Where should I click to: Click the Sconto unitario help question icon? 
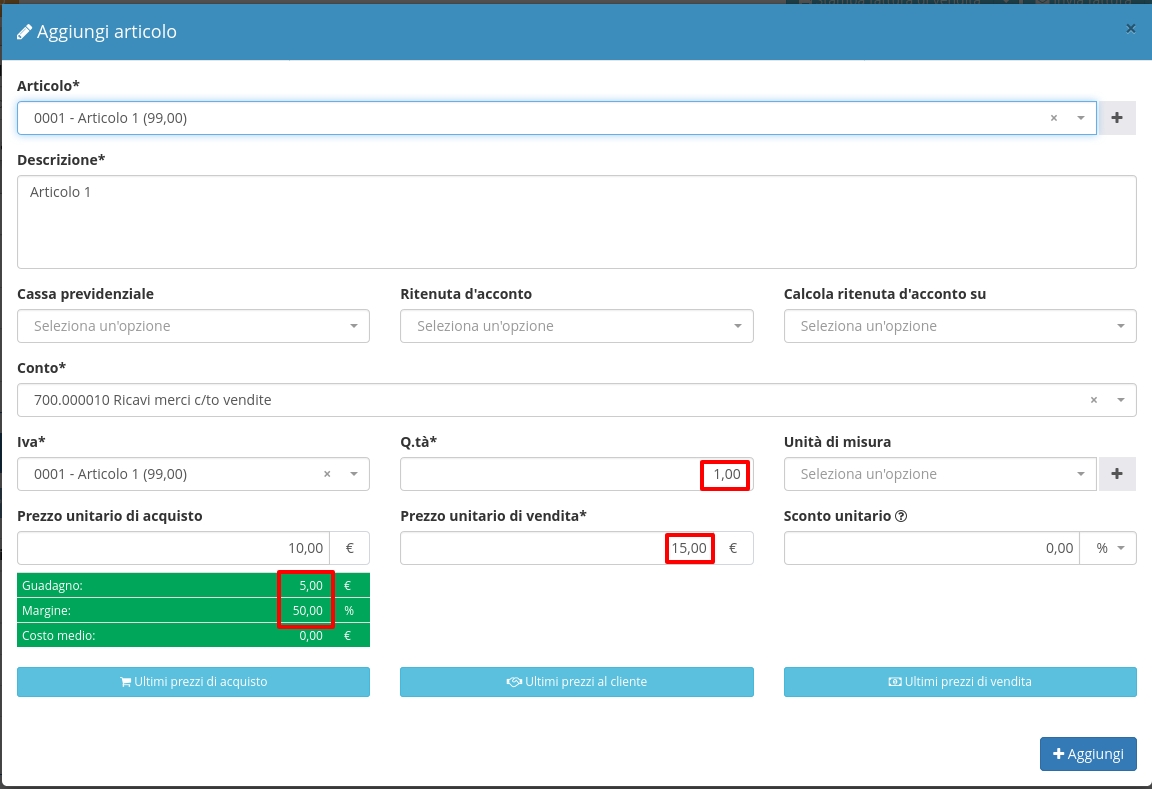tap(901, 517)
